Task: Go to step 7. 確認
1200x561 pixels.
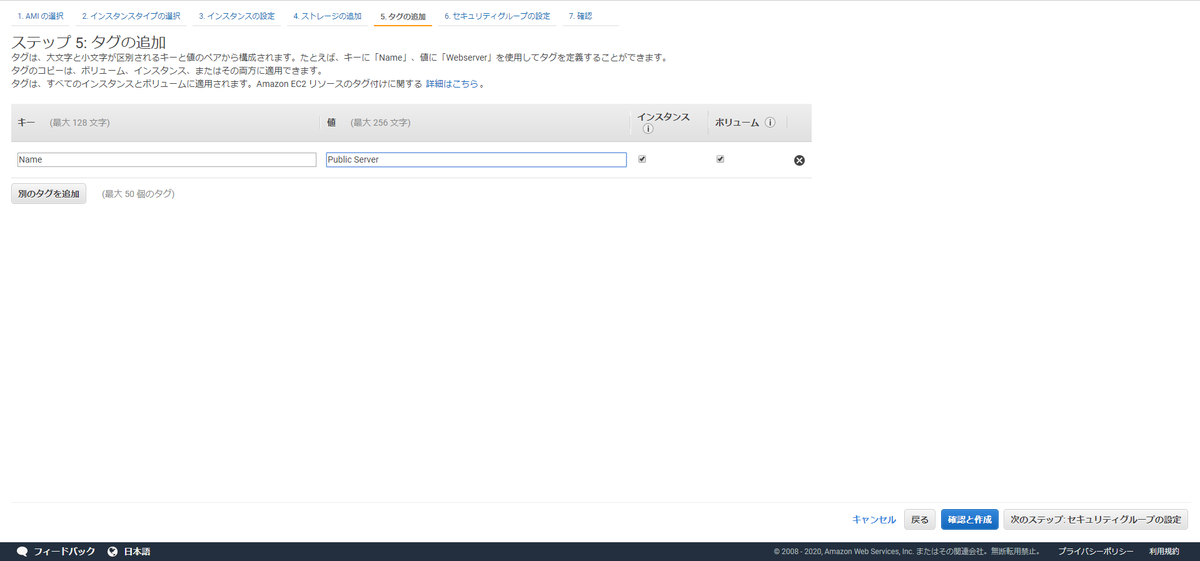Action: pos(580,17)
